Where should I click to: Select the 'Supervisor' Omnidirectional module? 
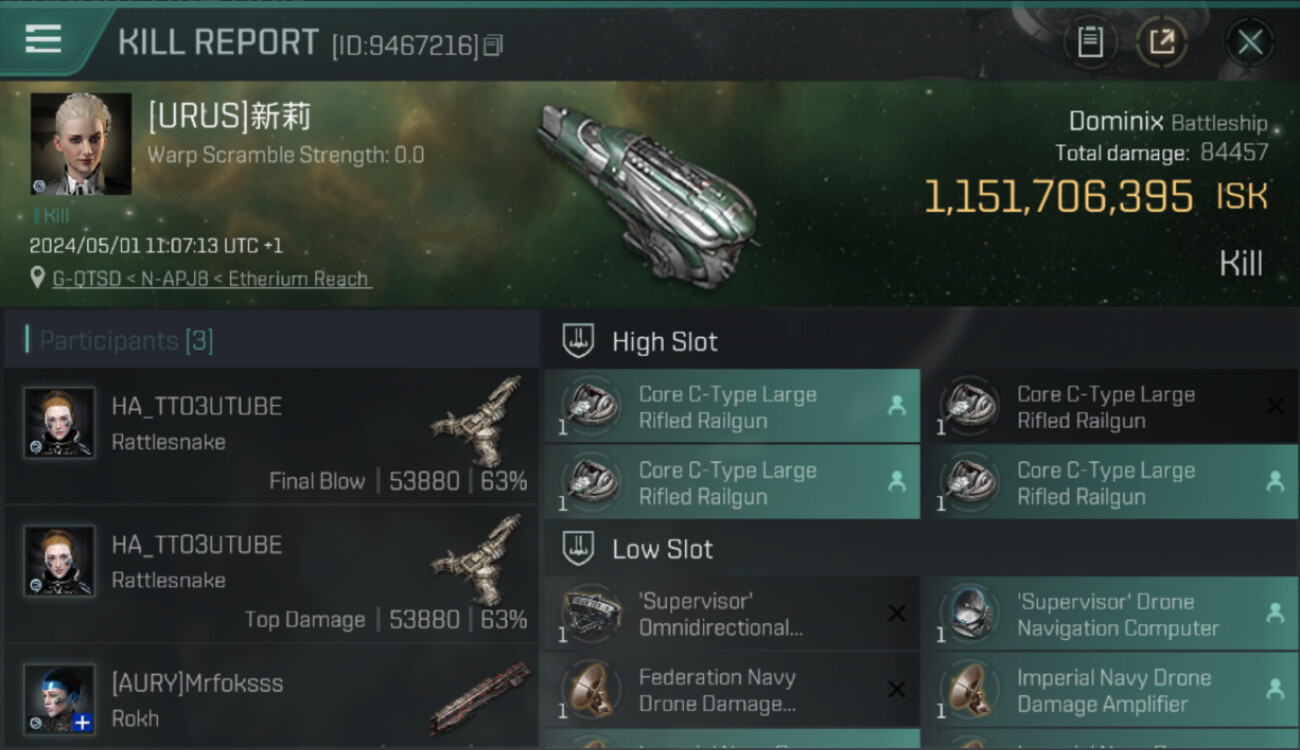[731, 614]
